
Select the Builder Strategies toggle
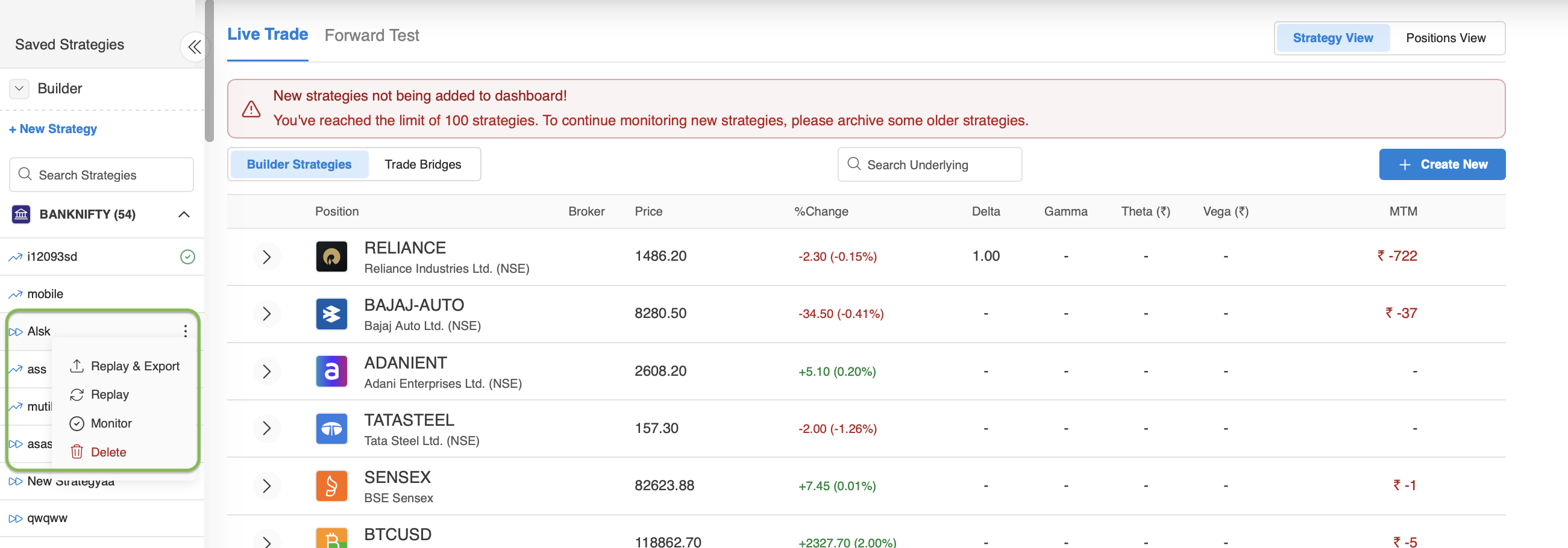click(x=299, y=164)
